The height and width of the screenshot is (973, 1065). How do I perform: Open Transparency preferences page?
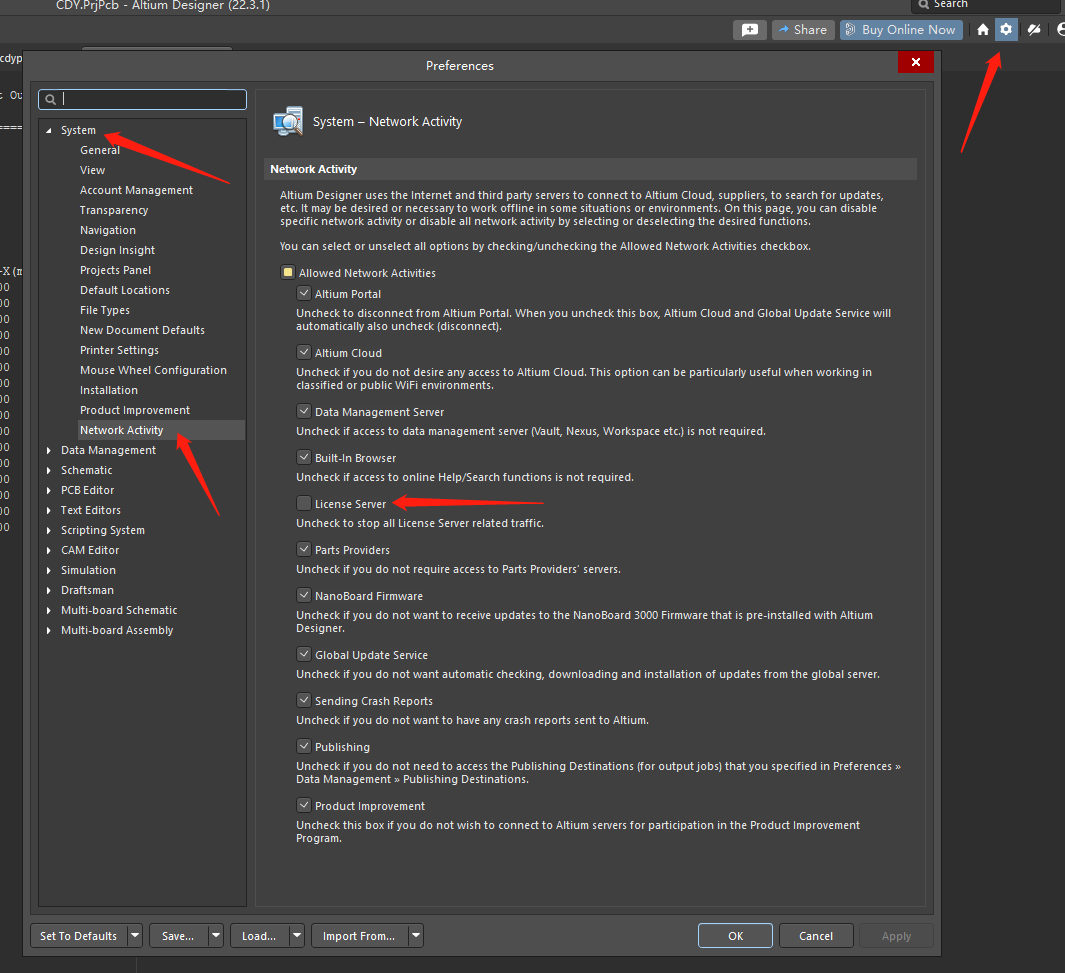(113, 210)
